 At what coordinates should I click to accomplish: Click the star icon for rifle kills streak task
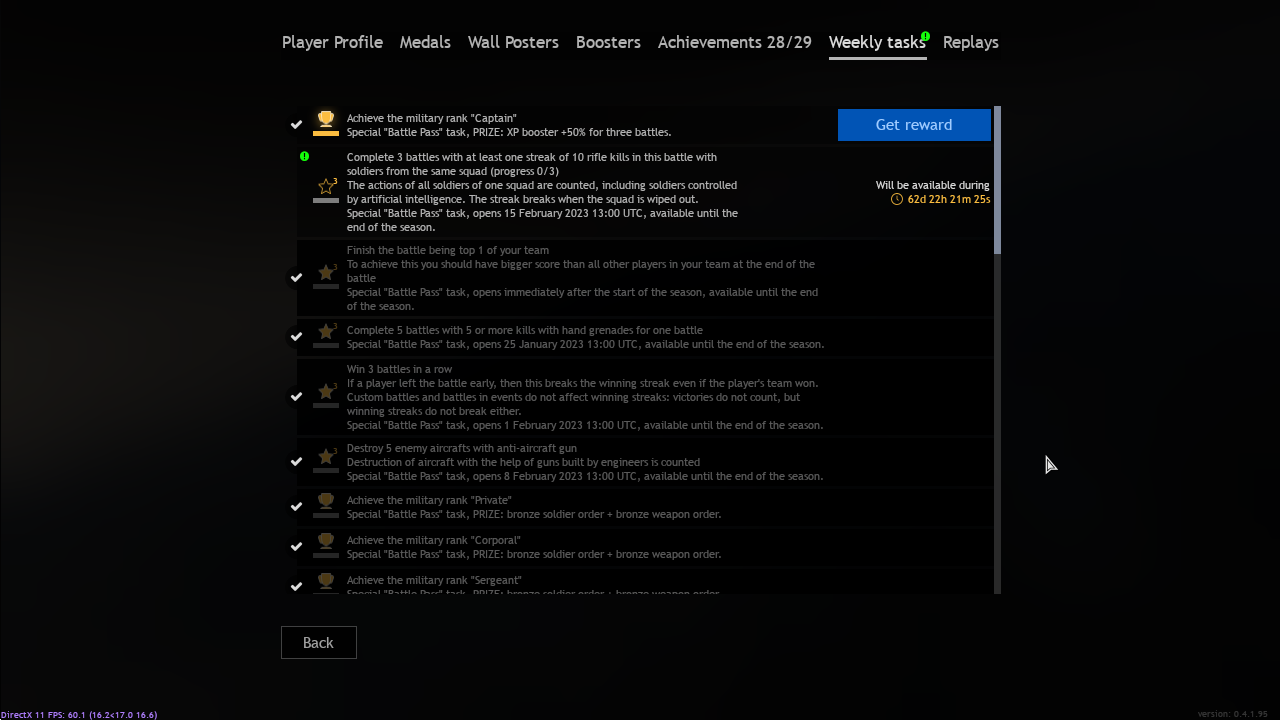(326, 187)
